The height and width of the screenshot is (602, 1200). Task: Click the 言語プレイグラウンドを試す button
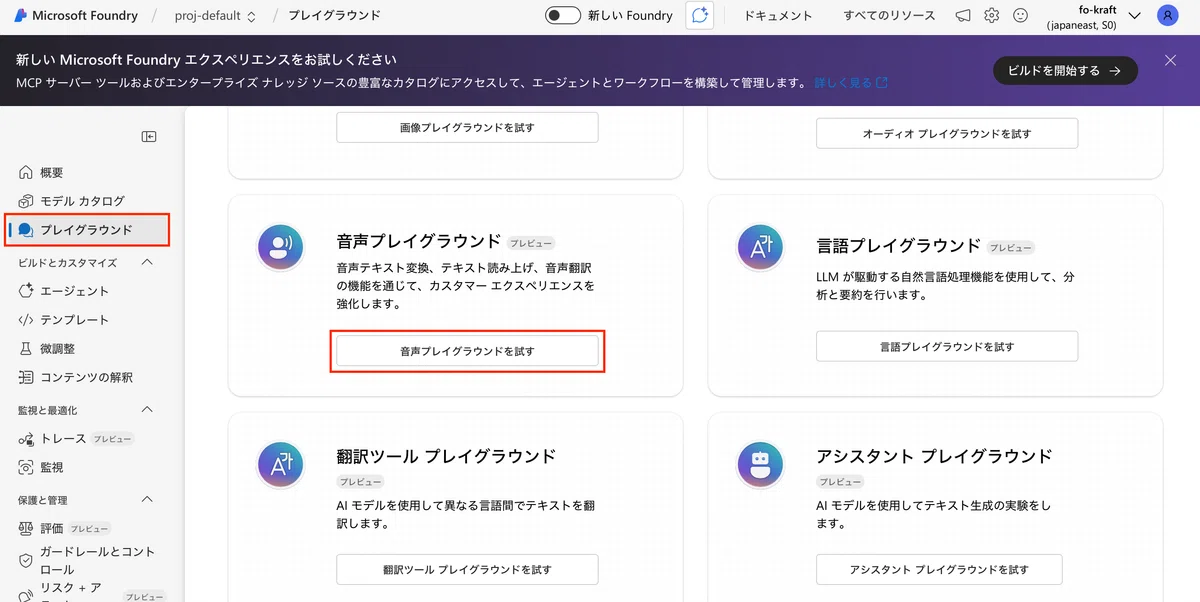point(947,346)
